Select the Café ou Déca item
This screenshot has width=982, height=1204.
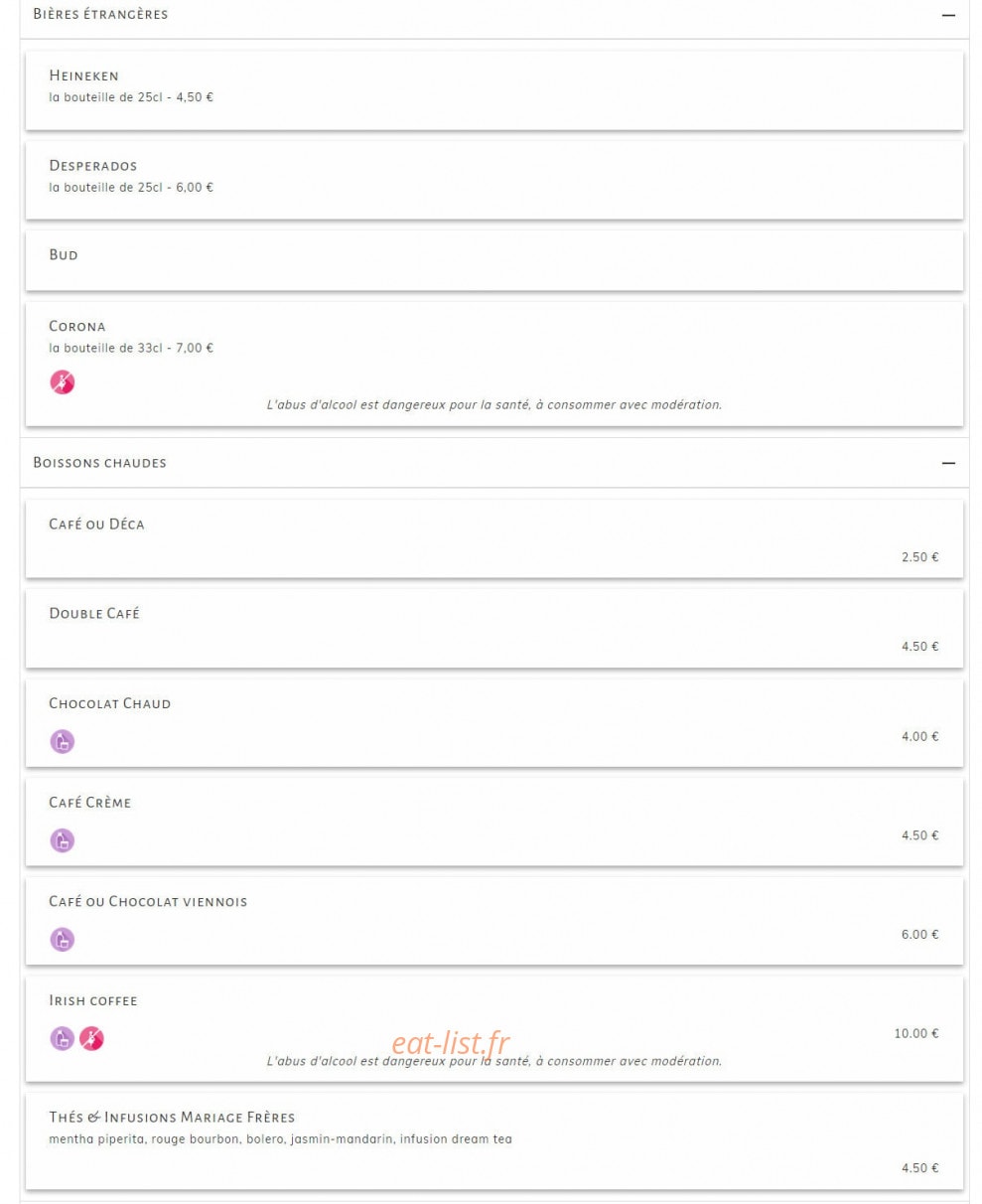point(493,538)
